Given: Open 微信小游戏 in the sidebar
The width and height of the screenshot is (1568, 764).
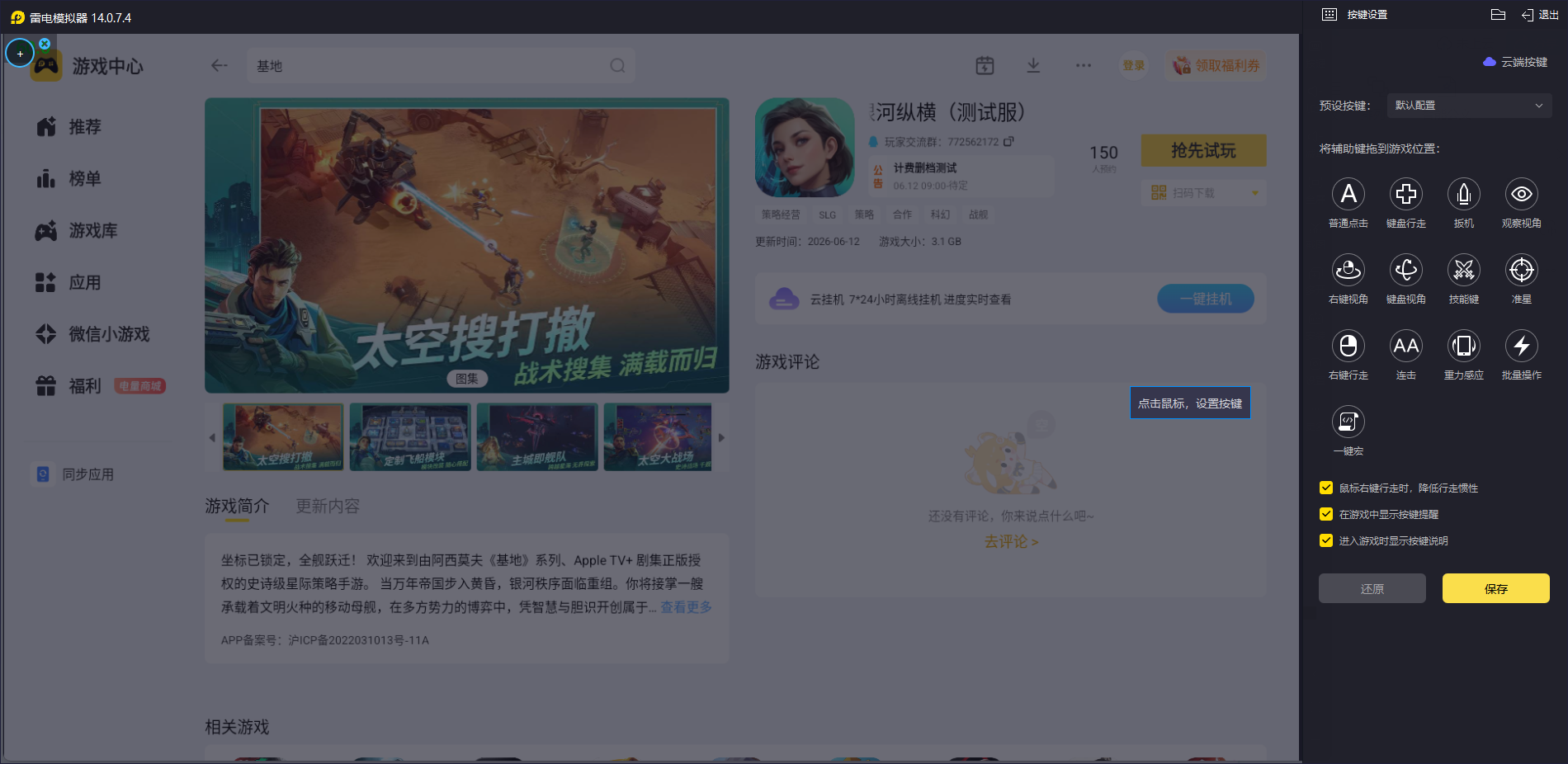Looking at the screenshot, I should [x=92, y=334].
